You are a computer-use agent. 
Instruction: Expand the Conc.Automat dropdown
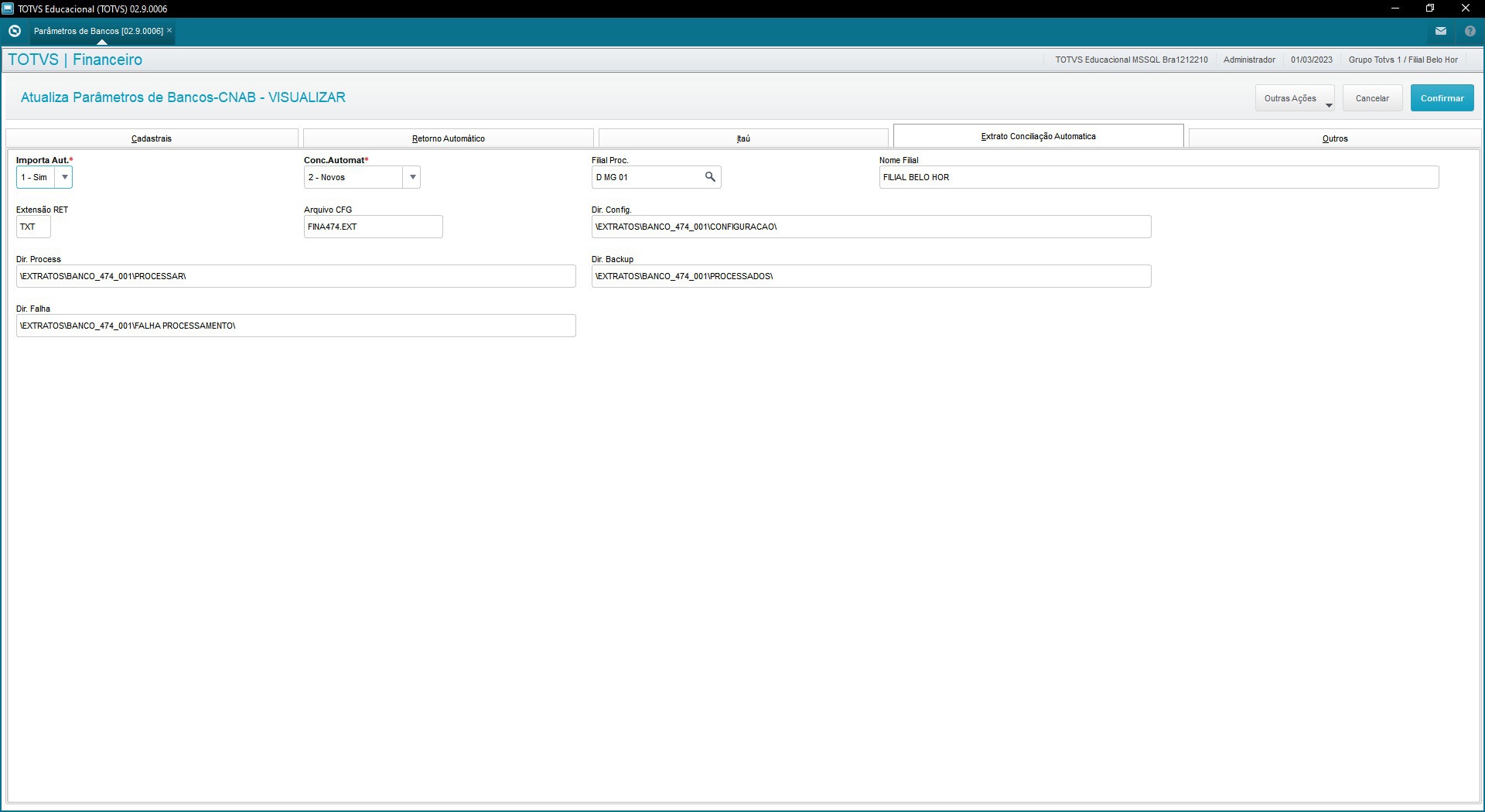click(413, 177)
